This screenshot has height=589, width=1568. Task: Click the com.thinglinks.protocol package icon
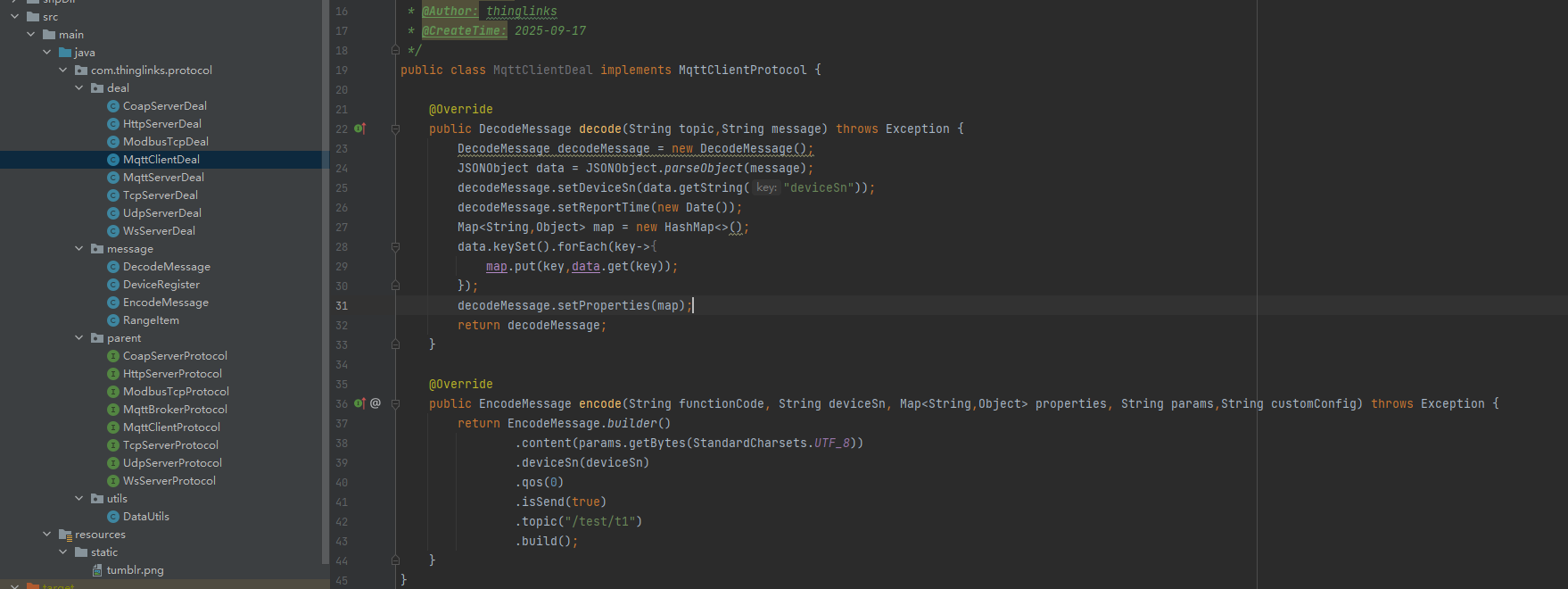(x=81, y=71)
